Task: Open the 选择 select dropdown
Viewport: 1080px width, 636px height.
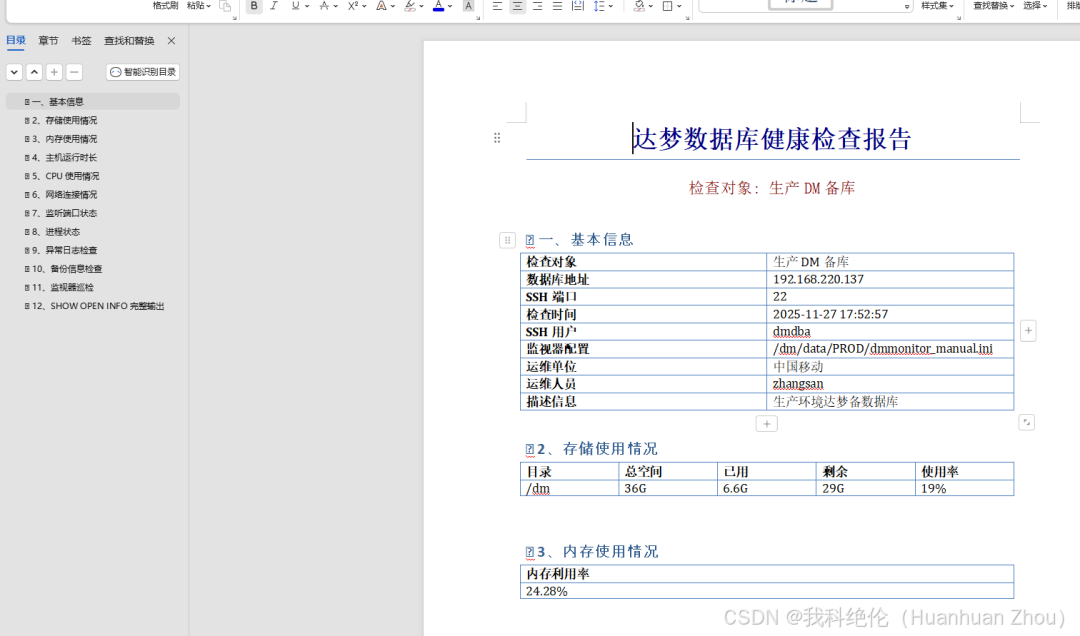Action: [x=1035, y=6]
